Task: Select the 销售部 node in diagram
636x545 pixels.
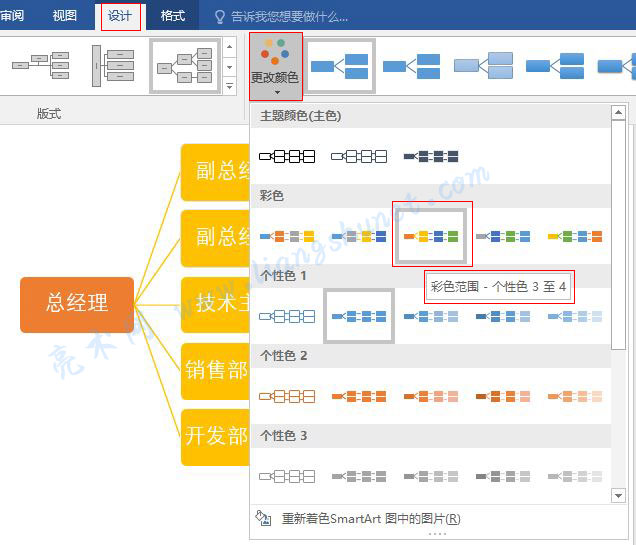Action: click(215, 371)
